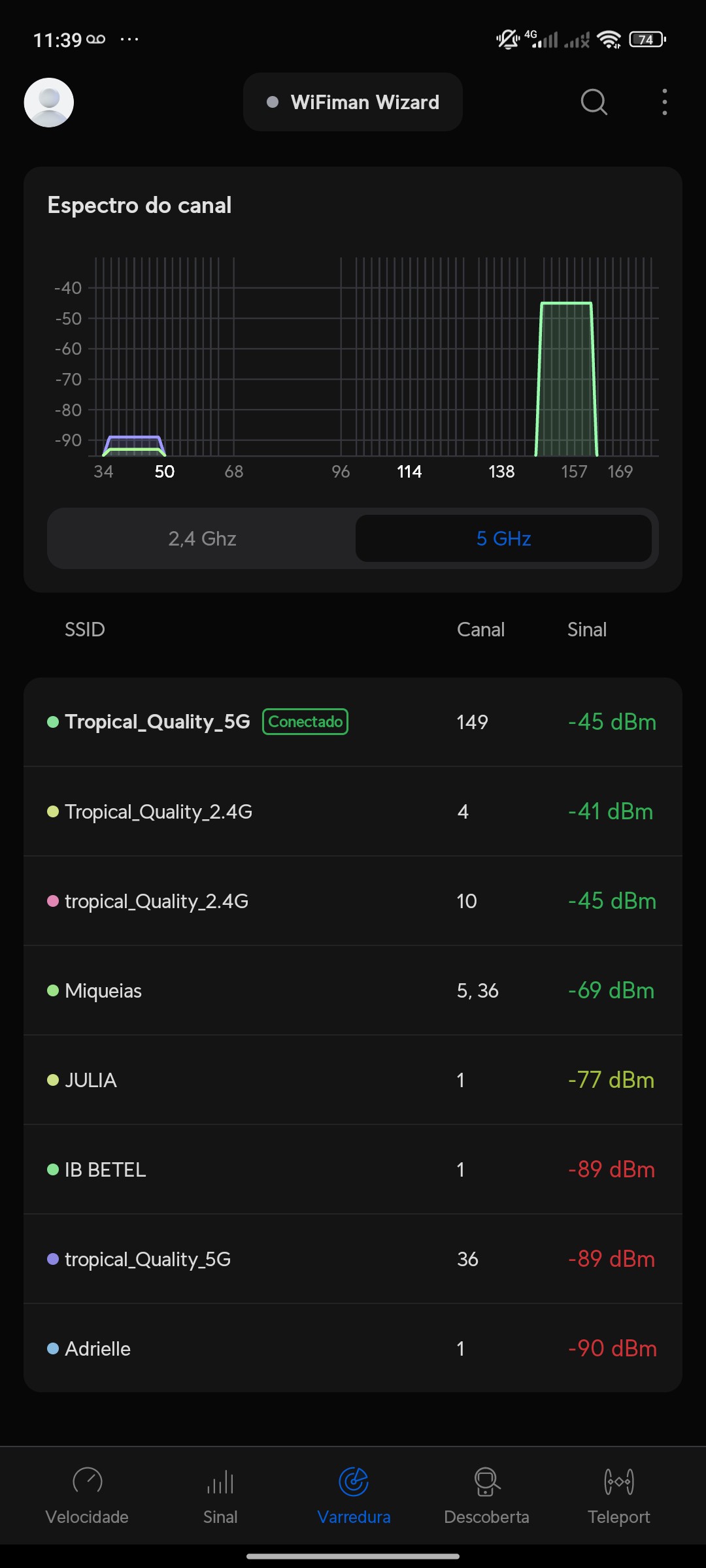This screenshot has height=1568, width=706.
Task: Sort list by the Sinal column header
Action: click(x=586, y=630)
